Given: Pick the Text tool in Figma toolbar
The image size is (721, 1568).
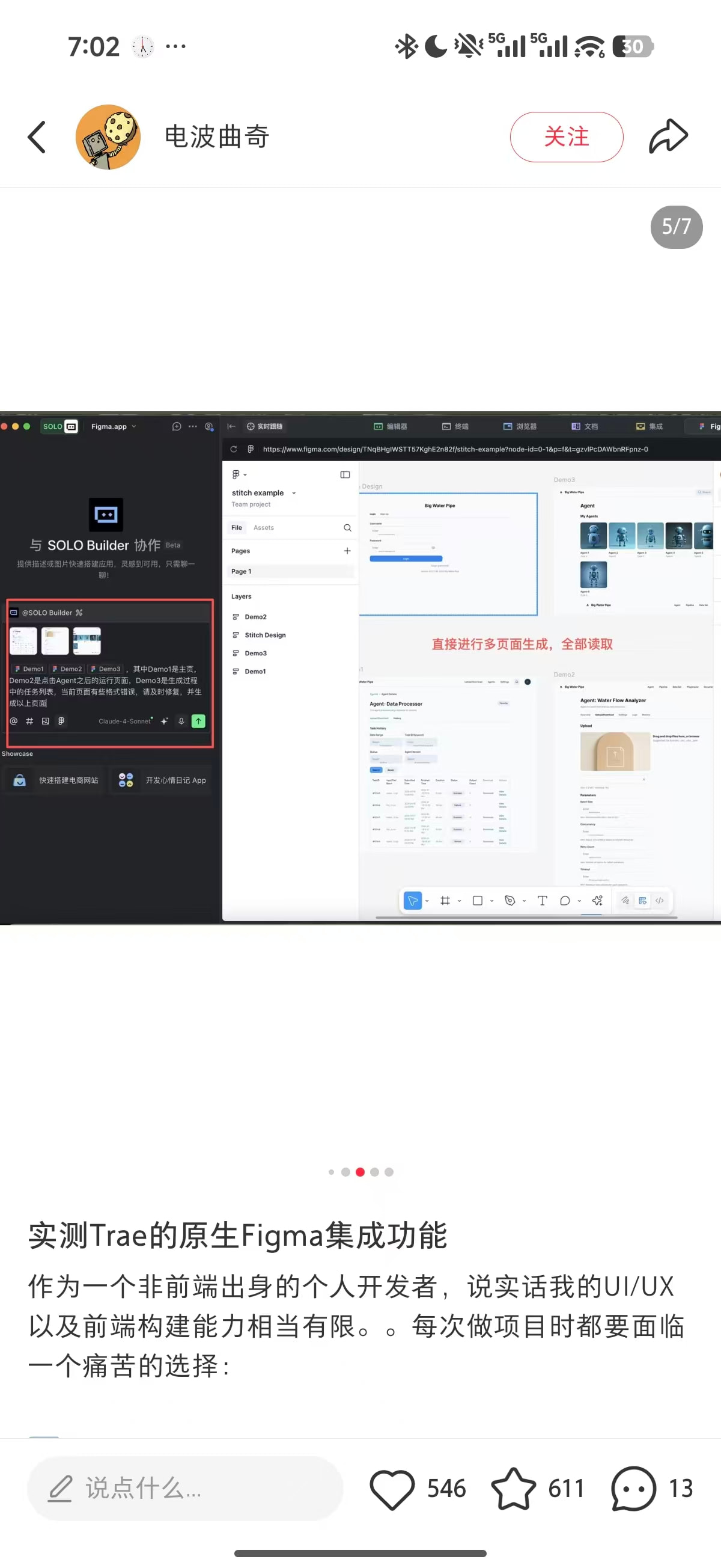Looking at the screenshot, I should [542, 901].
